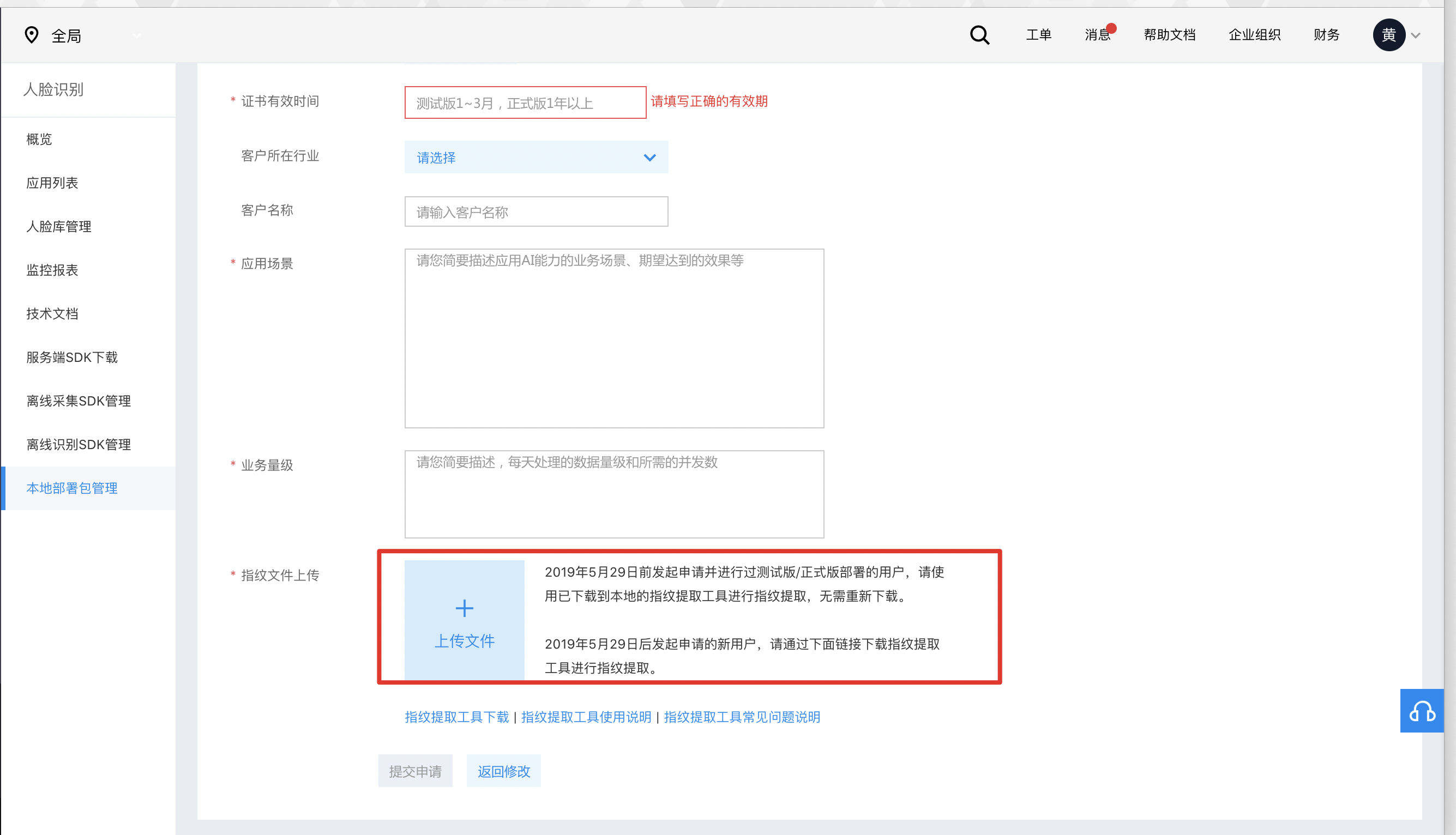The image size is (1456, 835).
Task: Click the 人脸识别 sidebar heading
Action: pyautogui.click(x=53, y=89)
